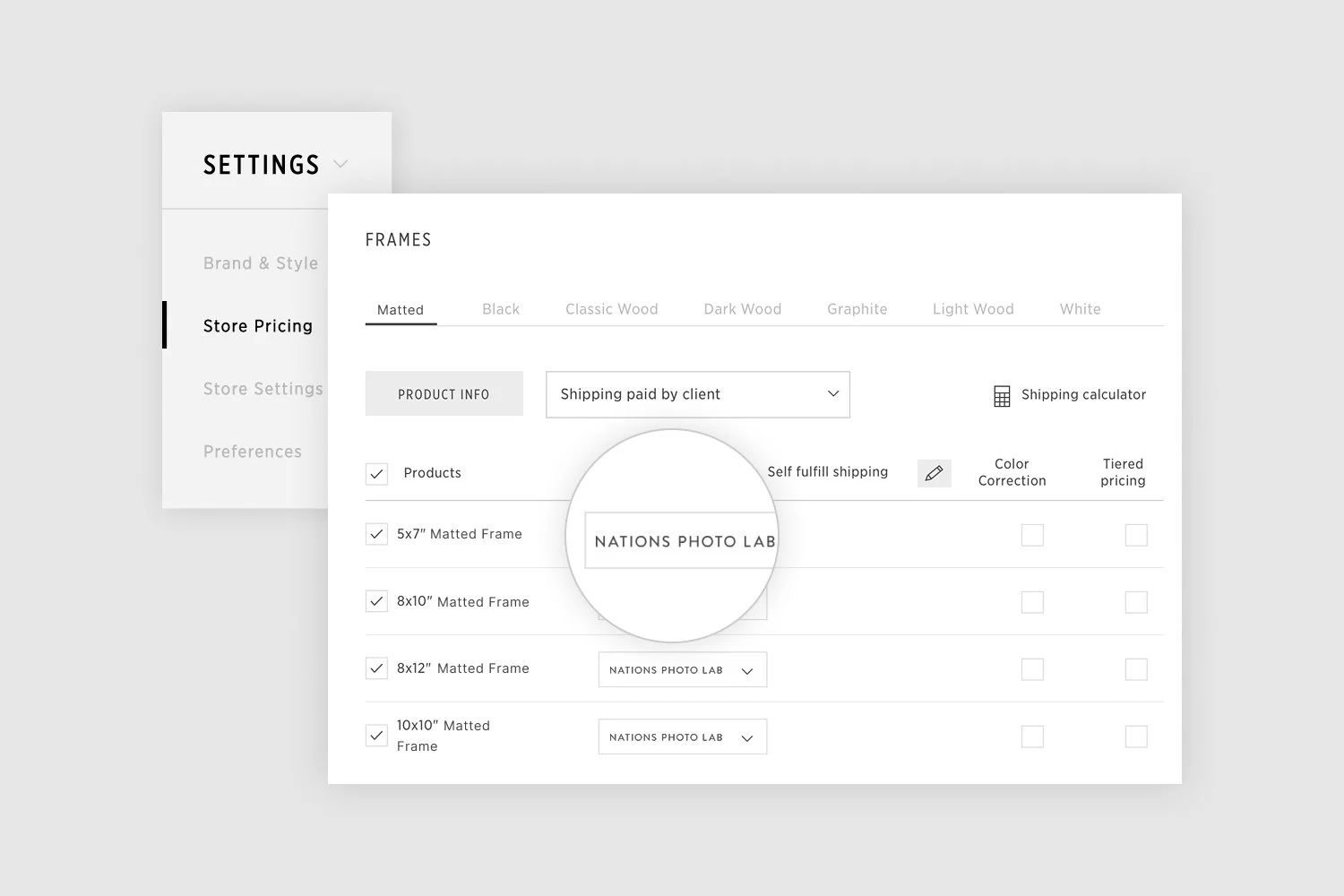
Task: Switch to the Classic Wood tab
Action: click(612, 309)
